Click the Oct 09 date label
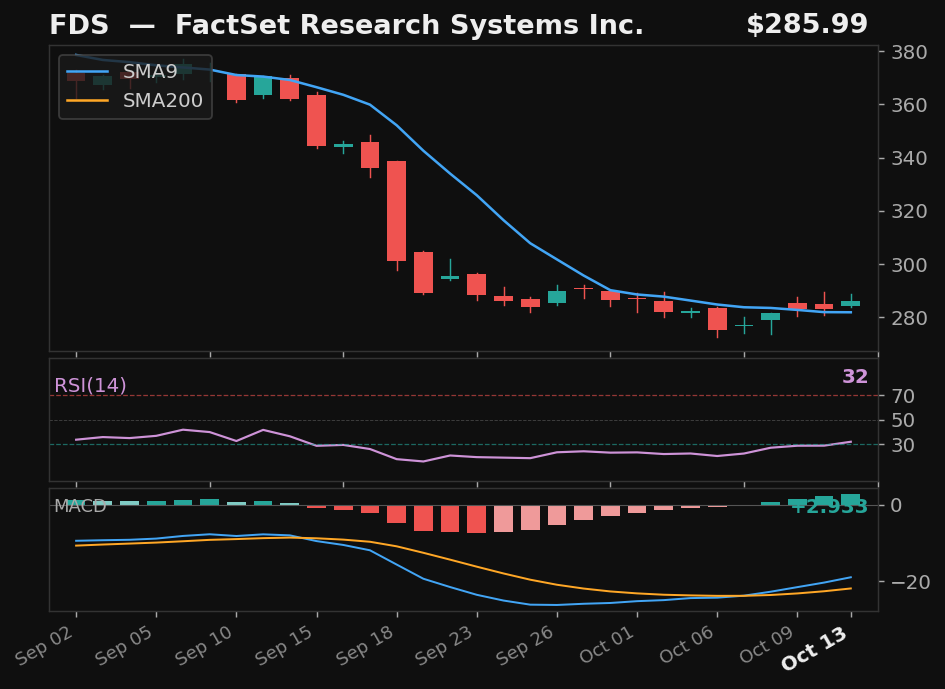945x689 pixels. (x=768, y=645)
